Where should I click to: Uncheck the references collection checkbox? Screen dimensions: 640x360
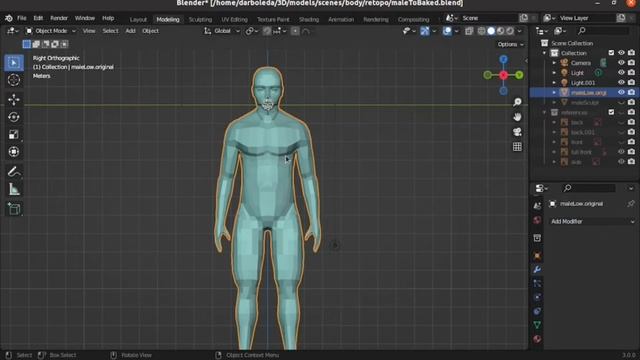click(x=611, y=112)
